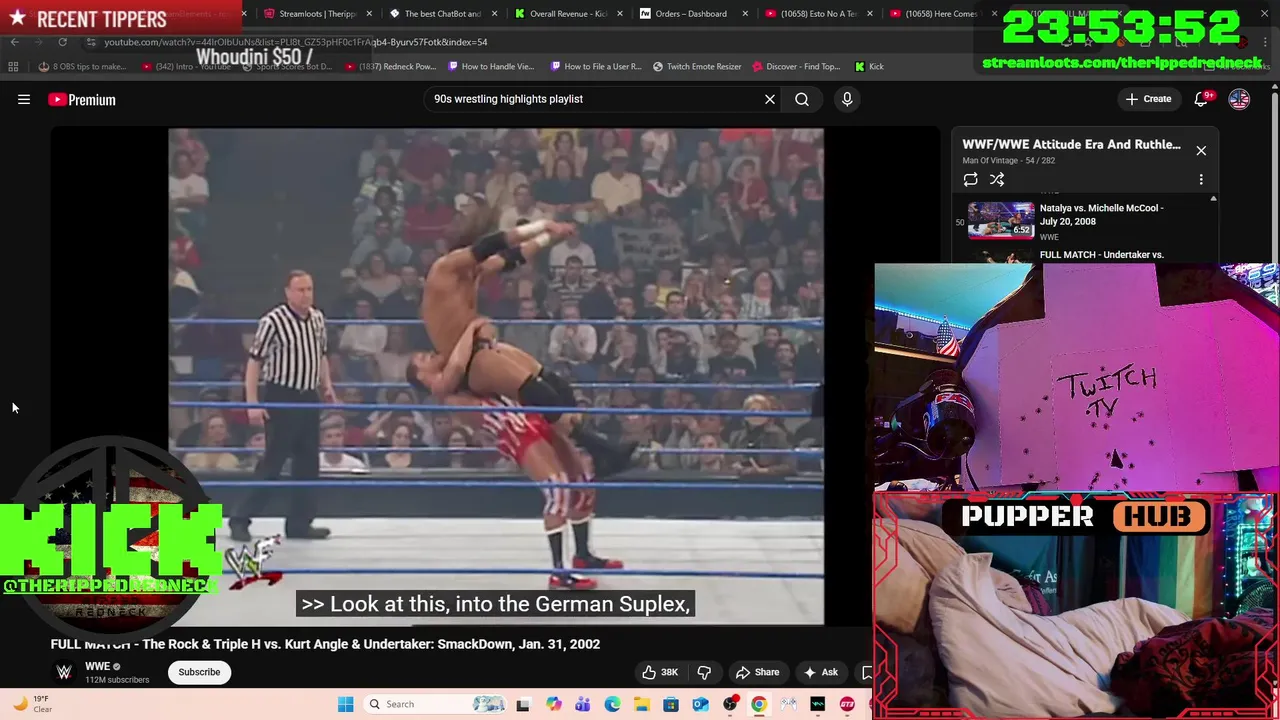Dislike the video

(704, 672)
